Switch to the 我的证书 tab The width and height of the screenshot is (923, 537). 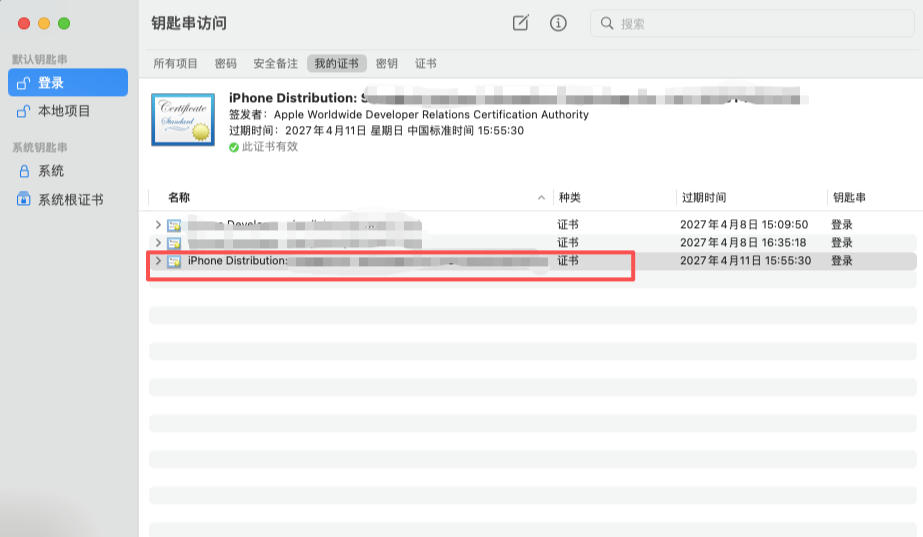tap(337, 64)
